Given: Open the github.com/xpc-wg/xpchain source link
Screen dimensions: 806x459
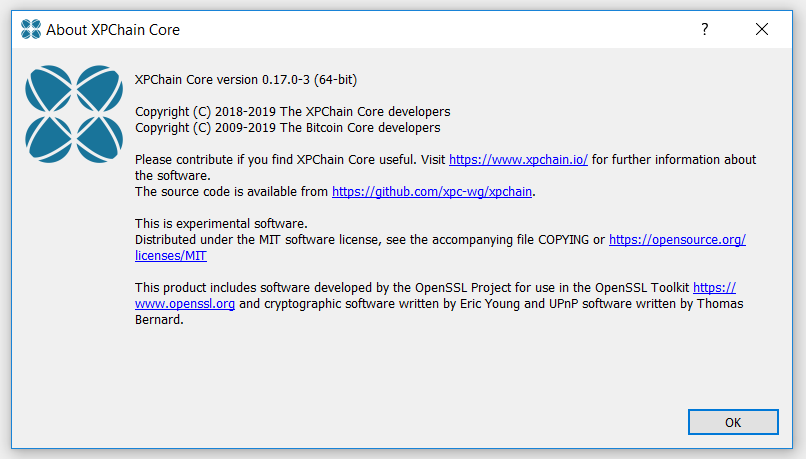Looking at the screenshot, I should pos(432,192).
